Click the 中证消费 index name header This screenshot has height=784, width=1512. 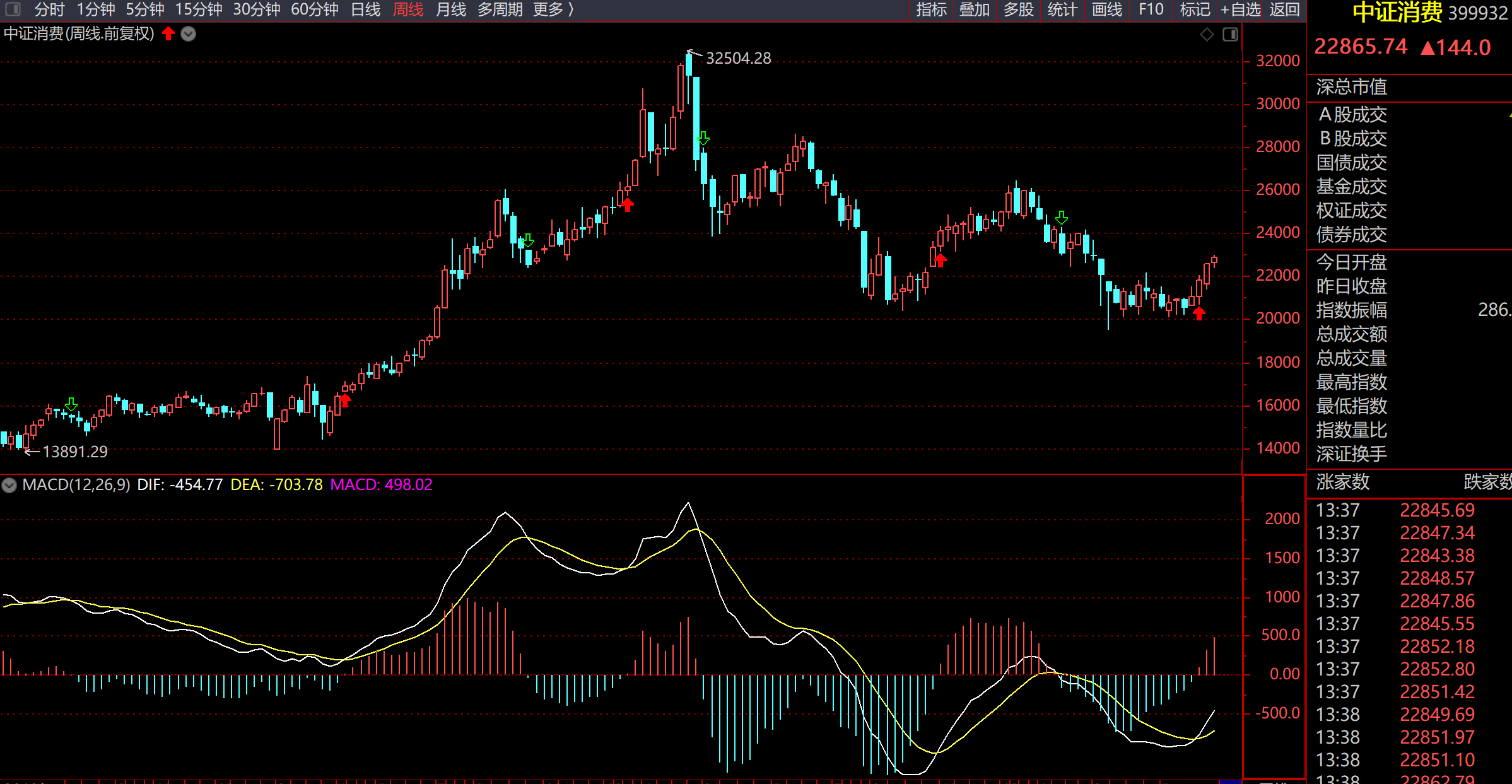(1397, 12)
